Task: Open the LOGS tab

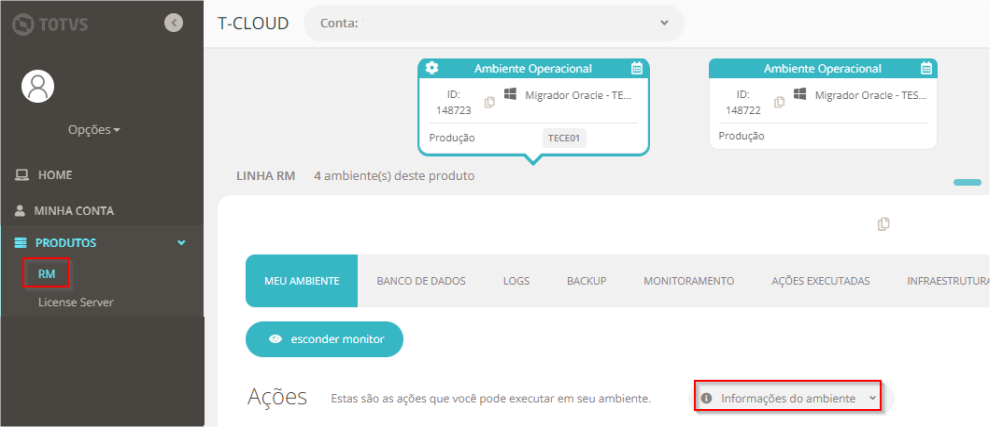Action: click(x=516, y=281)
